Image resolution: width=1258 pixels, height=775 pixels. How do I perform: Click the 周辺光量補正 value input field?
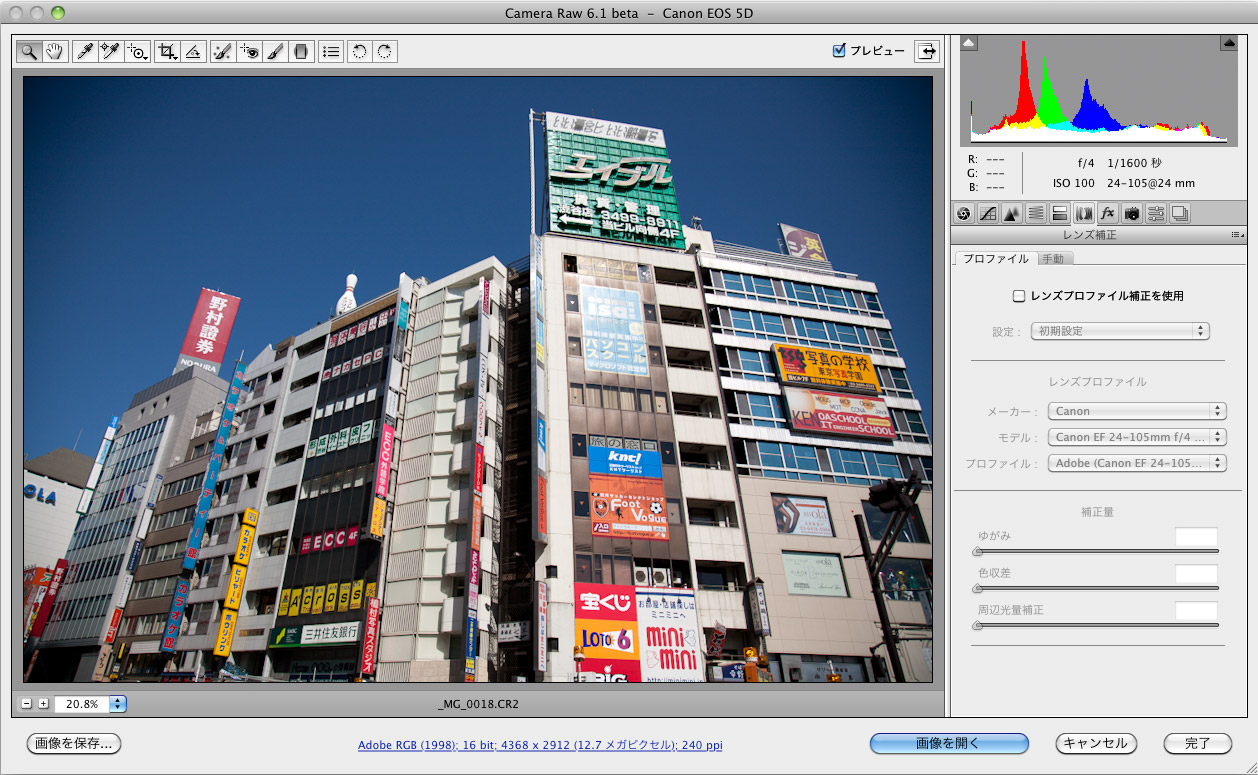click(1196, 611)
